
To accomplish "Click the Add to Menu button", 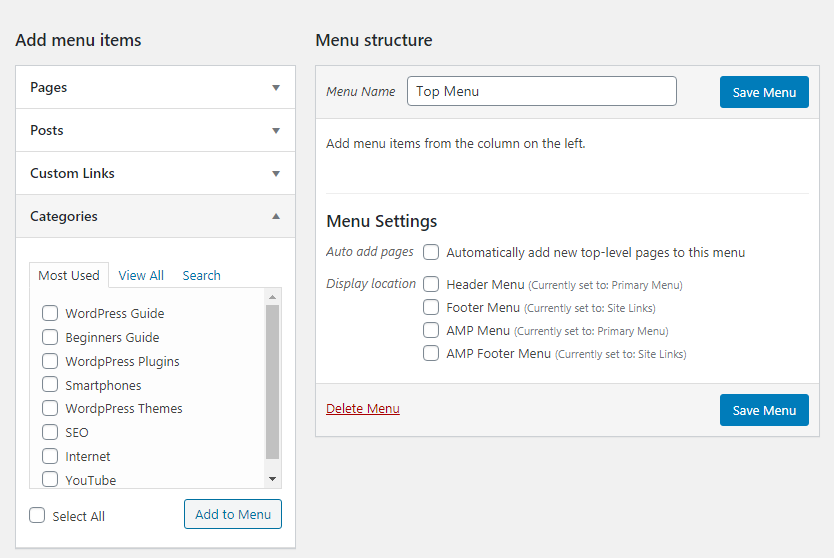I will pos(233,514).
